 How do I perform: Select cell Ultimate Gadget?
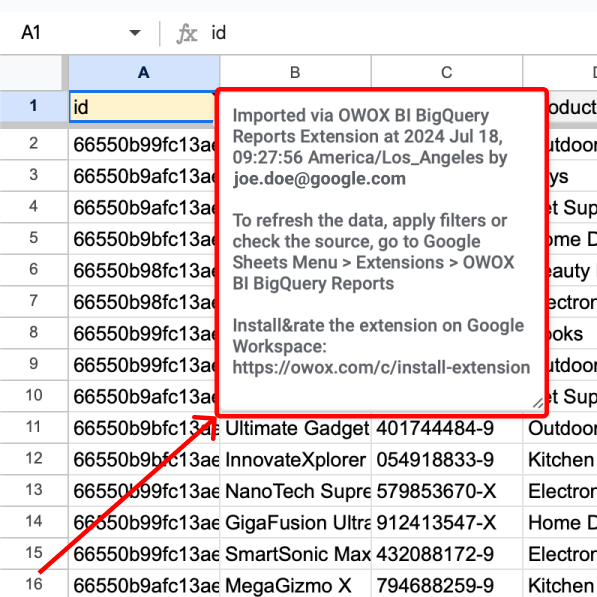tap(295, 428)
